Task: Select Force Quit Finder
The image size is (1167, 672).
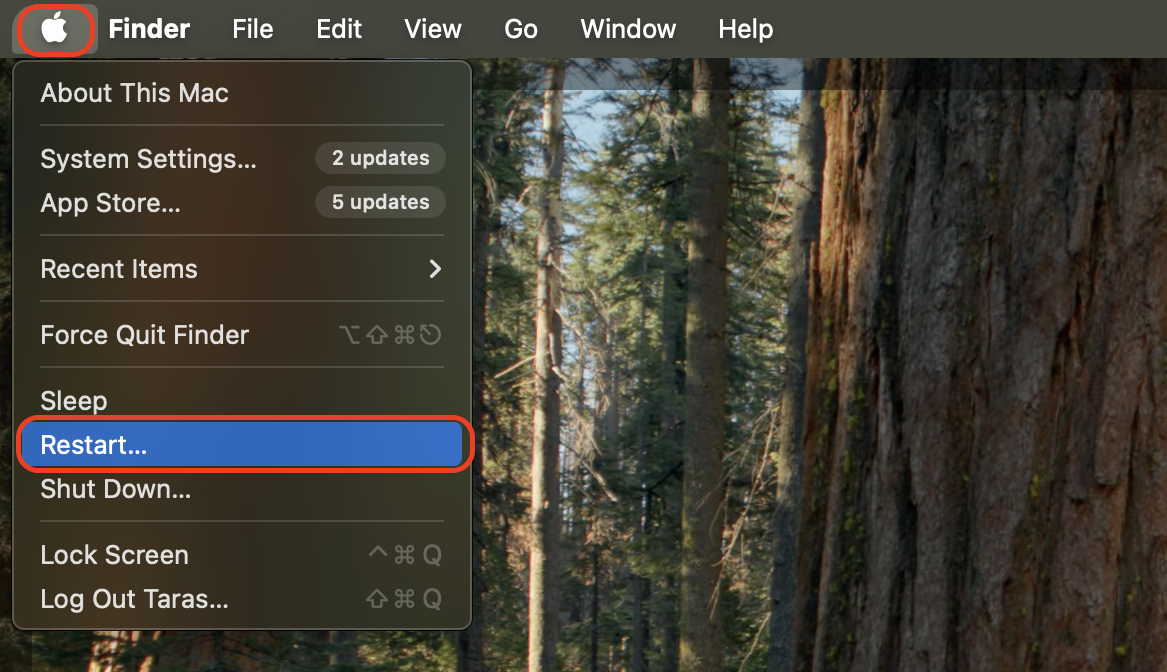Action: (x=144, y=335)
